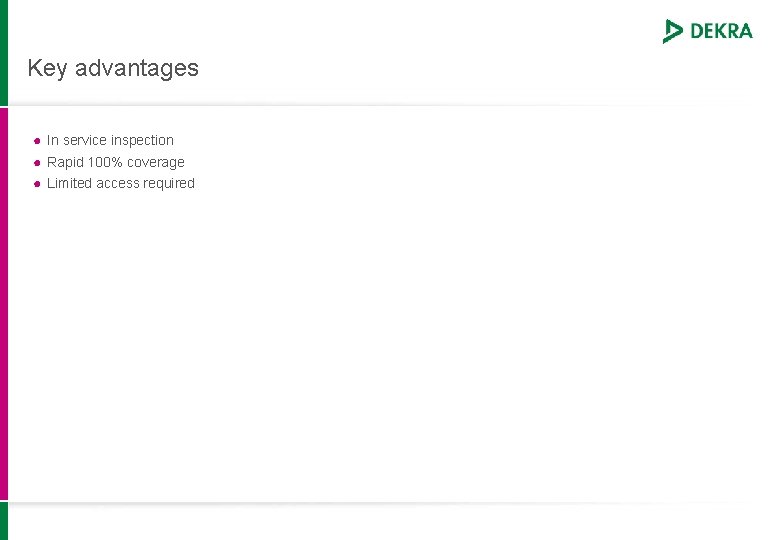
Task: Click the word "advantages" in the title
Action: coord(137,68)
